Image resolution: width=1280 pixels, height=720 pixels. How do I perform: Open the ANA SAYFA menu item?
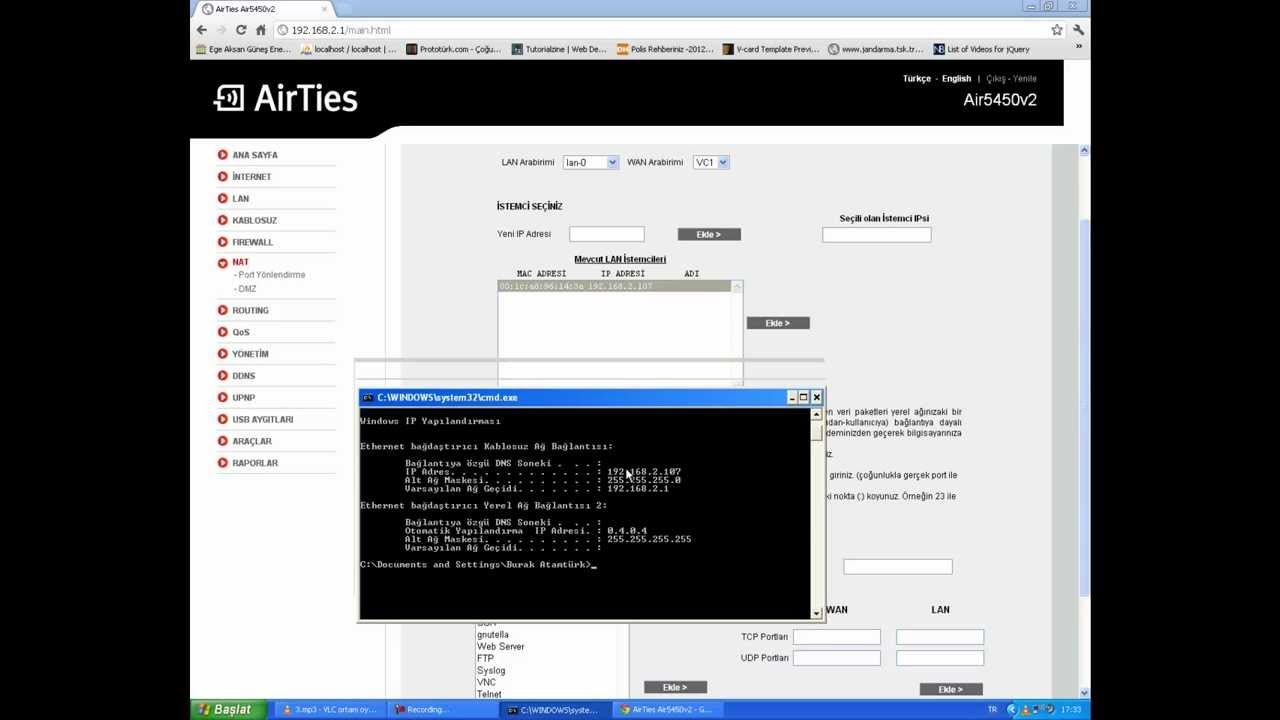pyautogui.click(x=255, y=155)
